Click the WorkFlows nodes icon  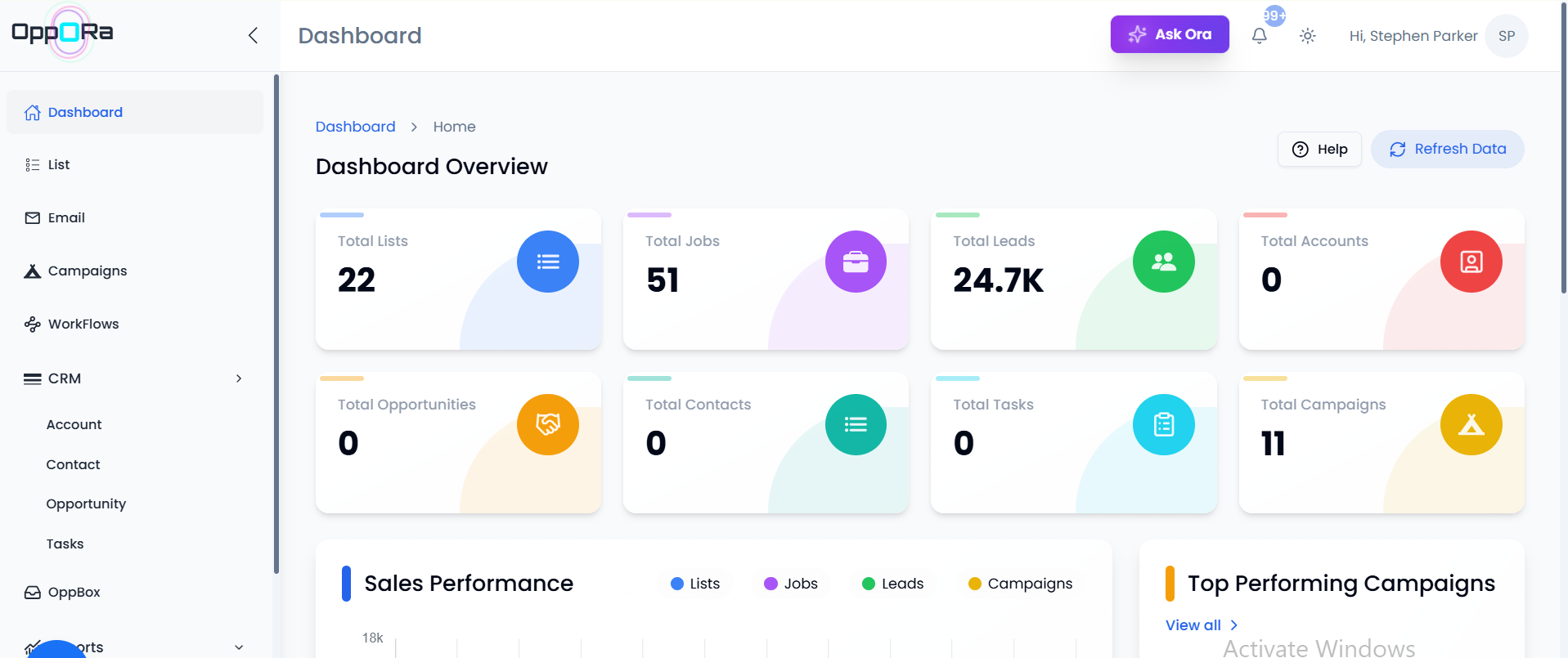[32, 324]
